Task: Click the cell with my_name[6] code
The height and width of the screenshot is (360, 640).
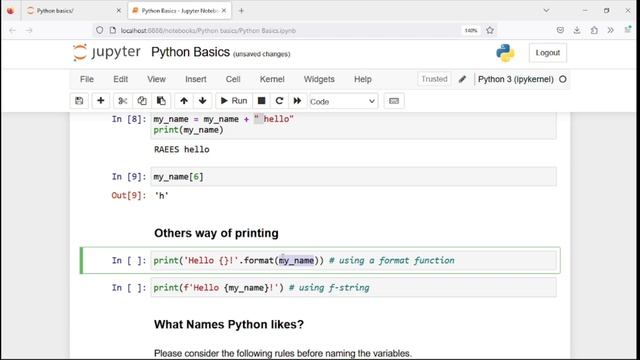Action: pos(353,177)
